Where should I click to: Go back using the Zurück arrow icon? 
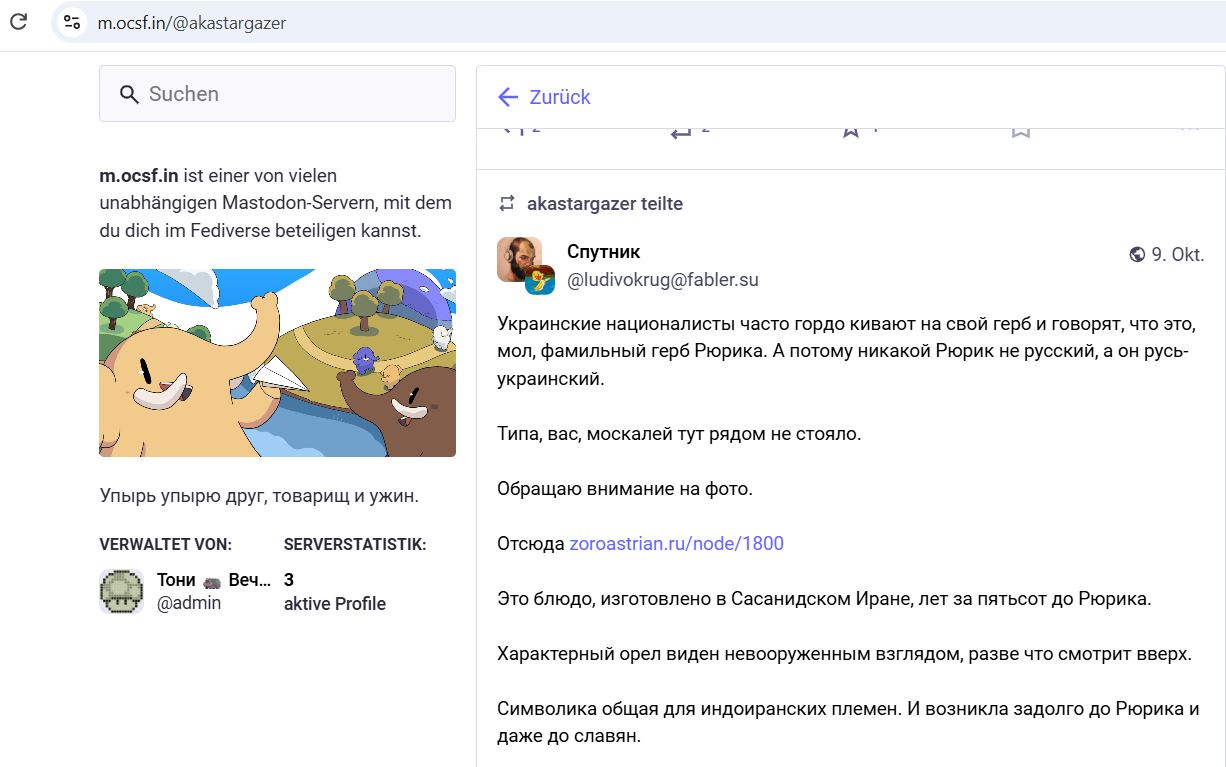[x=508, y=97]
